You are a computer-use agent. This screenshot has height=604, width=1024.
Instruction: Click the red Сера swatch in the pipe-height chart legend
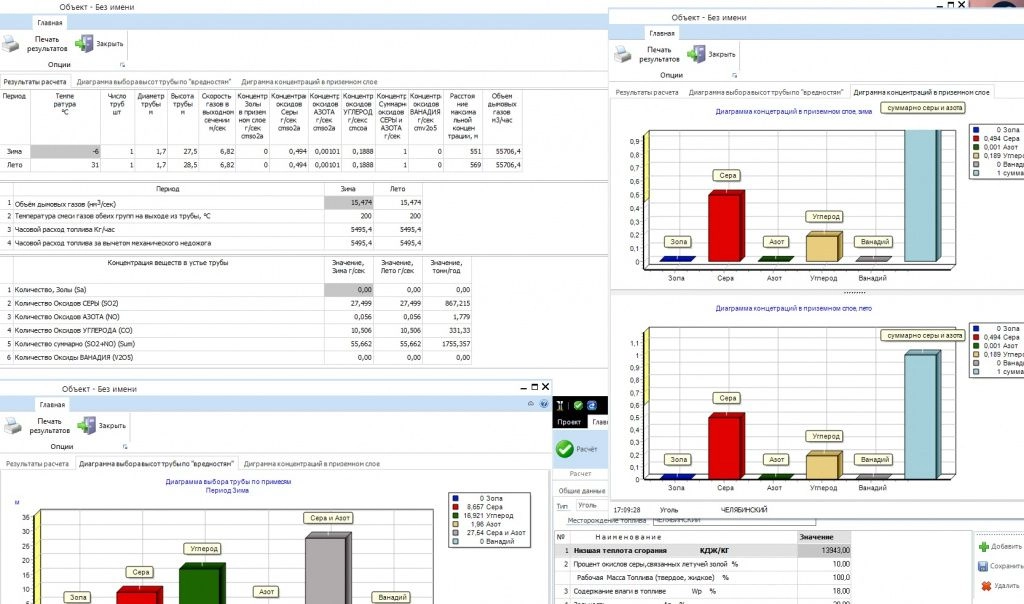click(x=455, y=507)
